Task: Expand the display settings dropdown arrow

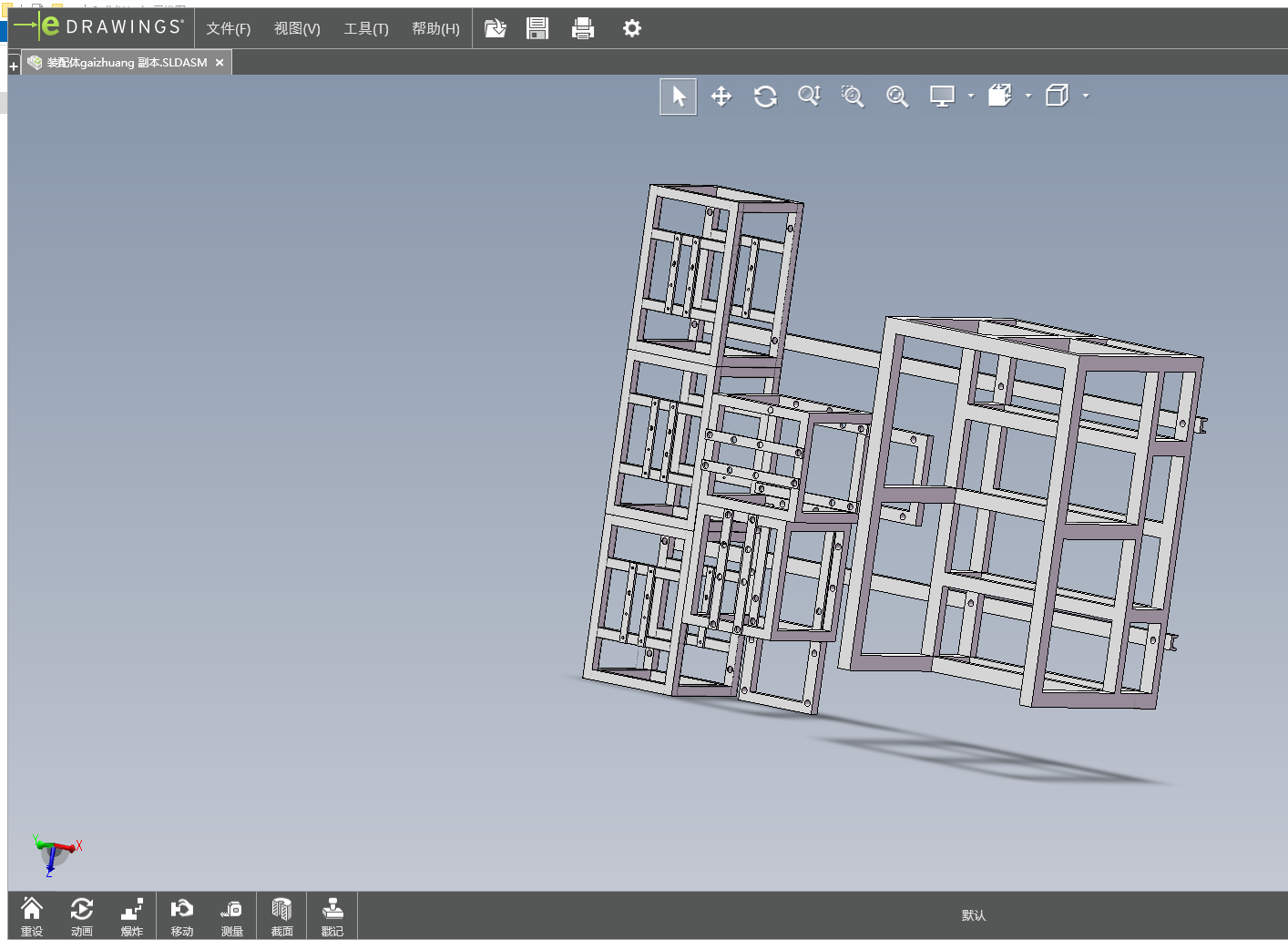Action: click(971, 96)
